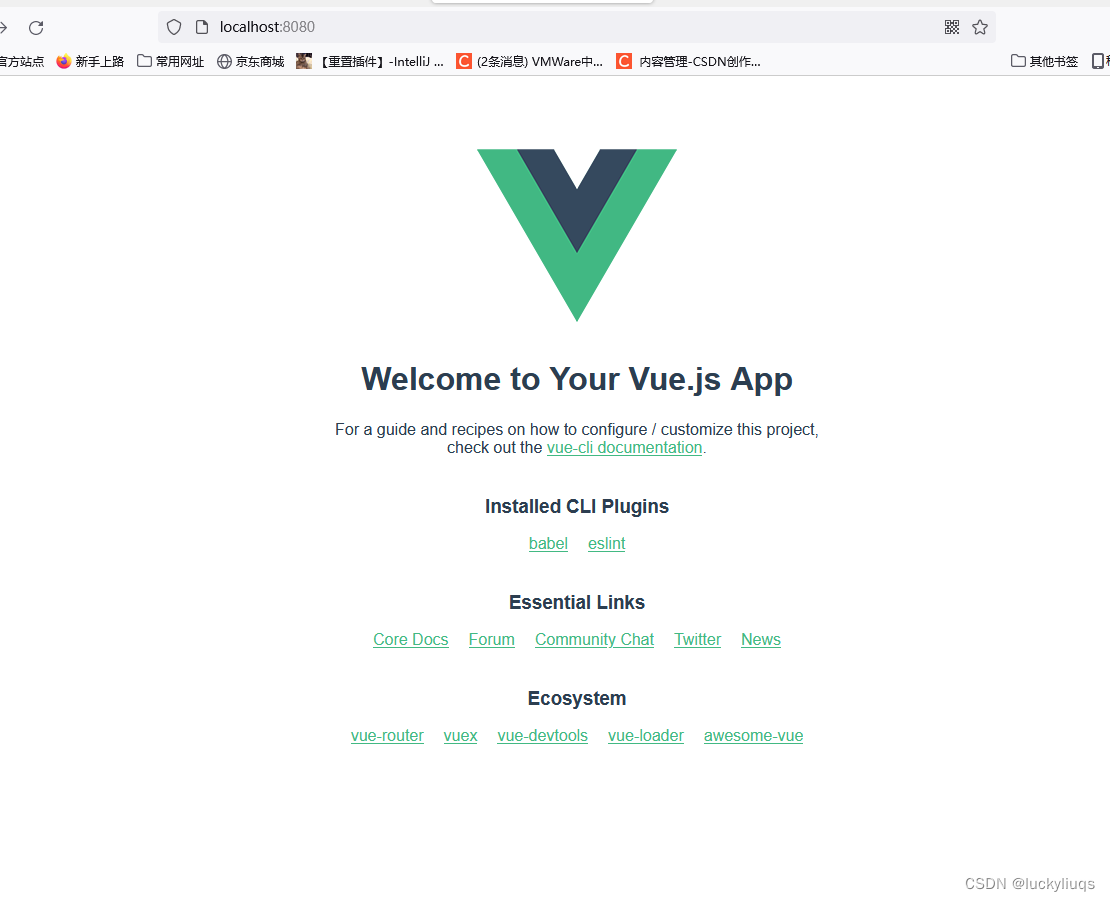The width and height of the screenshot is (1110, 901).
Task: Click the News essential link
Action: point(760,639)
